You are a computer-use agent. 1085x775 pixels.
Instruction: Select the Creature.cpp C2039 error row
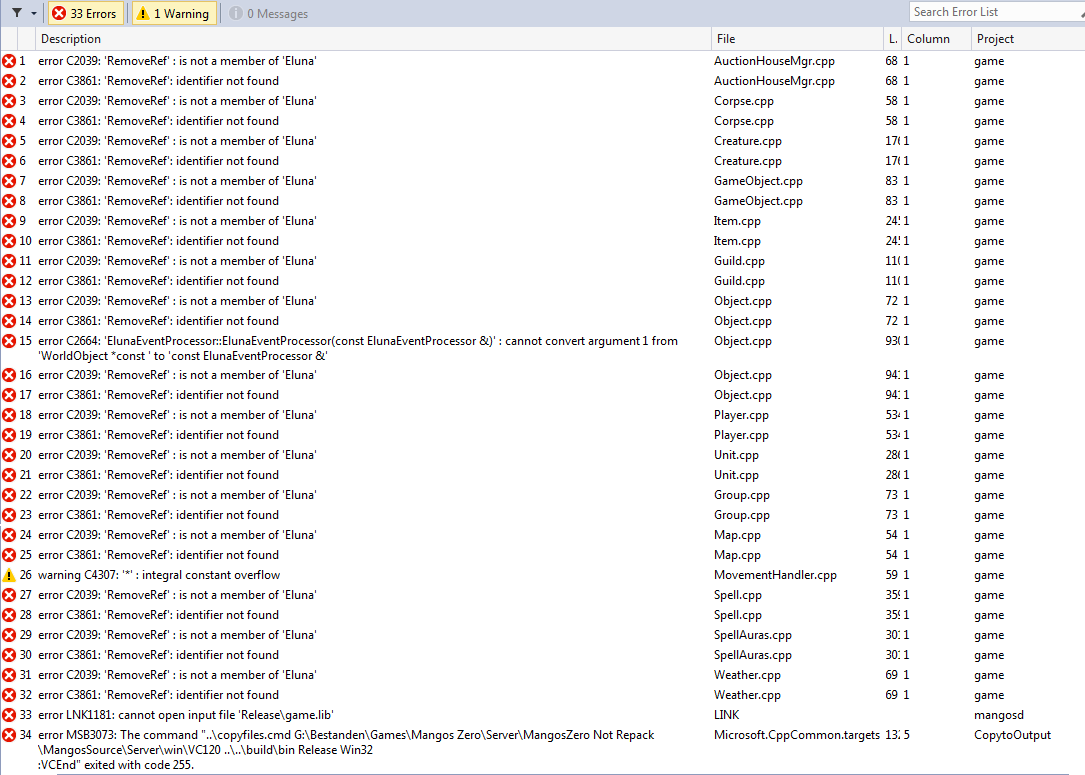177,141
